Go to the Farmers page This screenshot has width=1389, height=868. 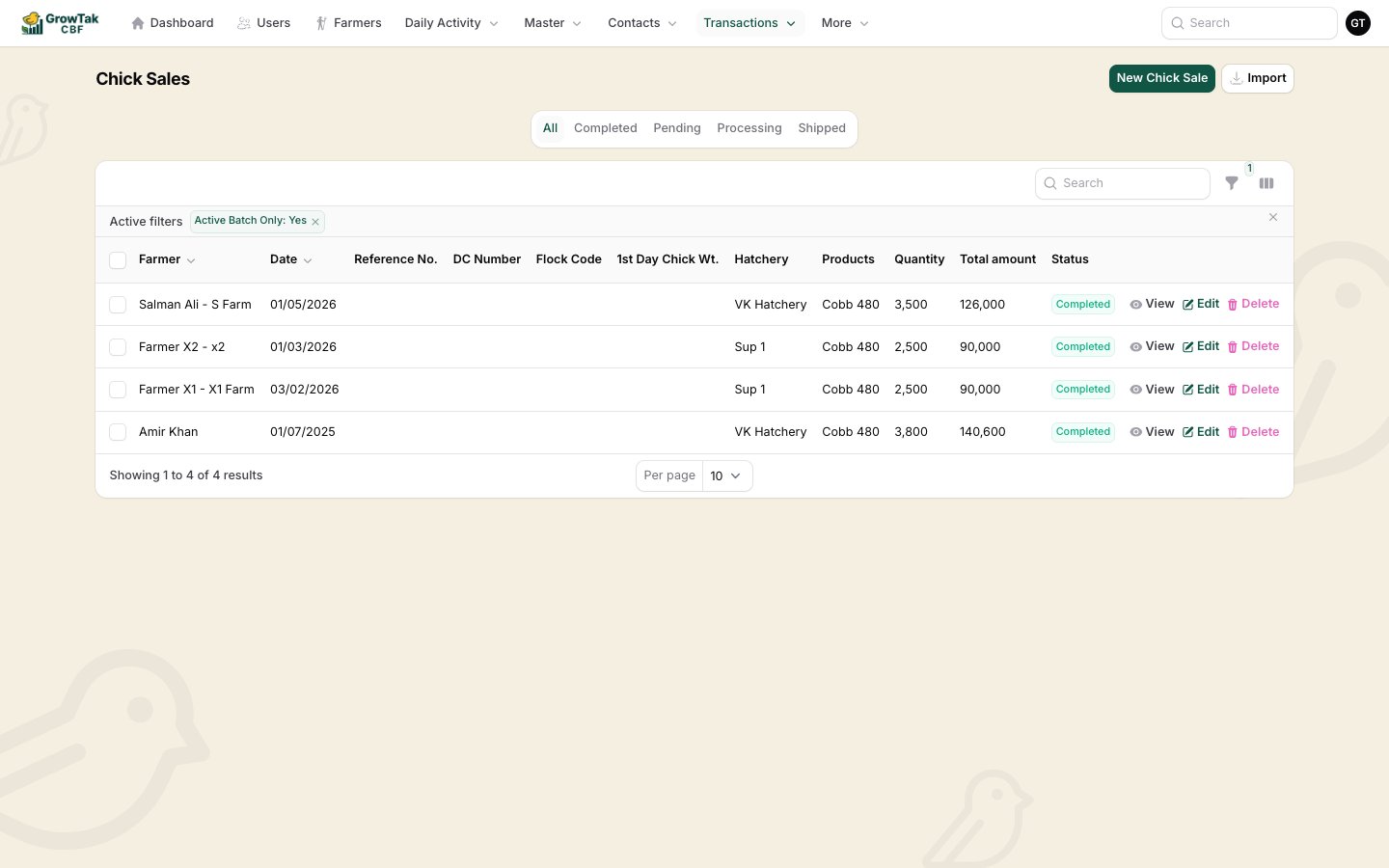[348, 23]
